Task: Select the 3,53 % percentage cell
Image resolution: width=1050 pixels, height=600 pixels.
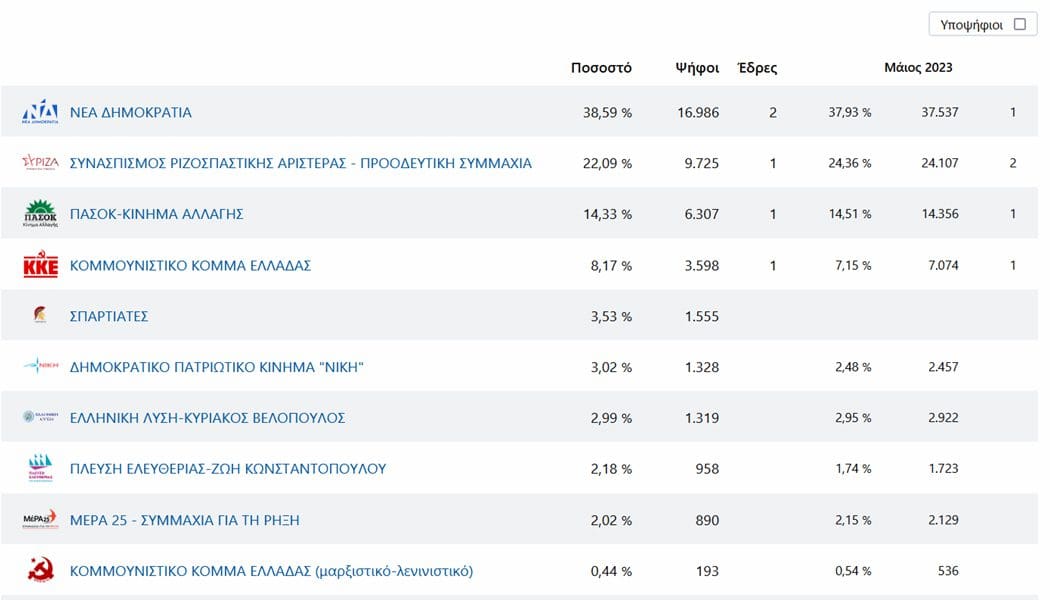Action: click(611, 317)
